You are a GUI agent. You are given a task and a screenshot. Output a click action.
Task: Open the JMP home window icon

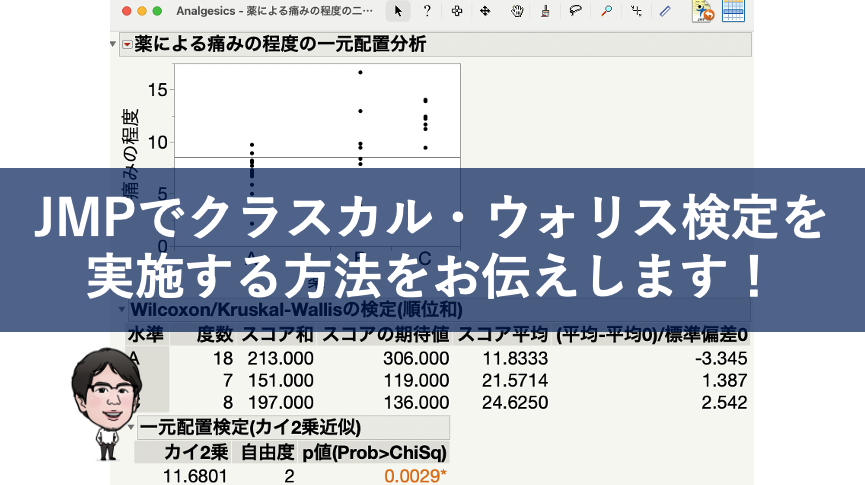pos(703,11)
